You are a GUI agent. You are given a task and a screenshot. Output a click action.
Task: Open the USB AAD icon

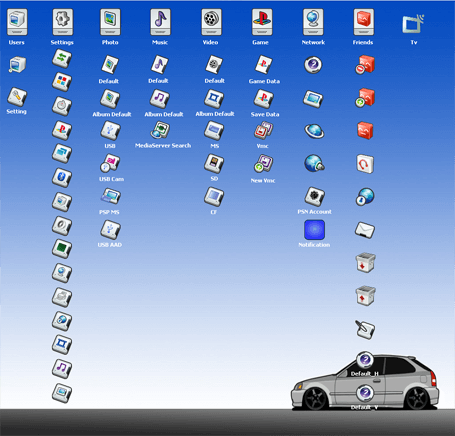(110, 230)
